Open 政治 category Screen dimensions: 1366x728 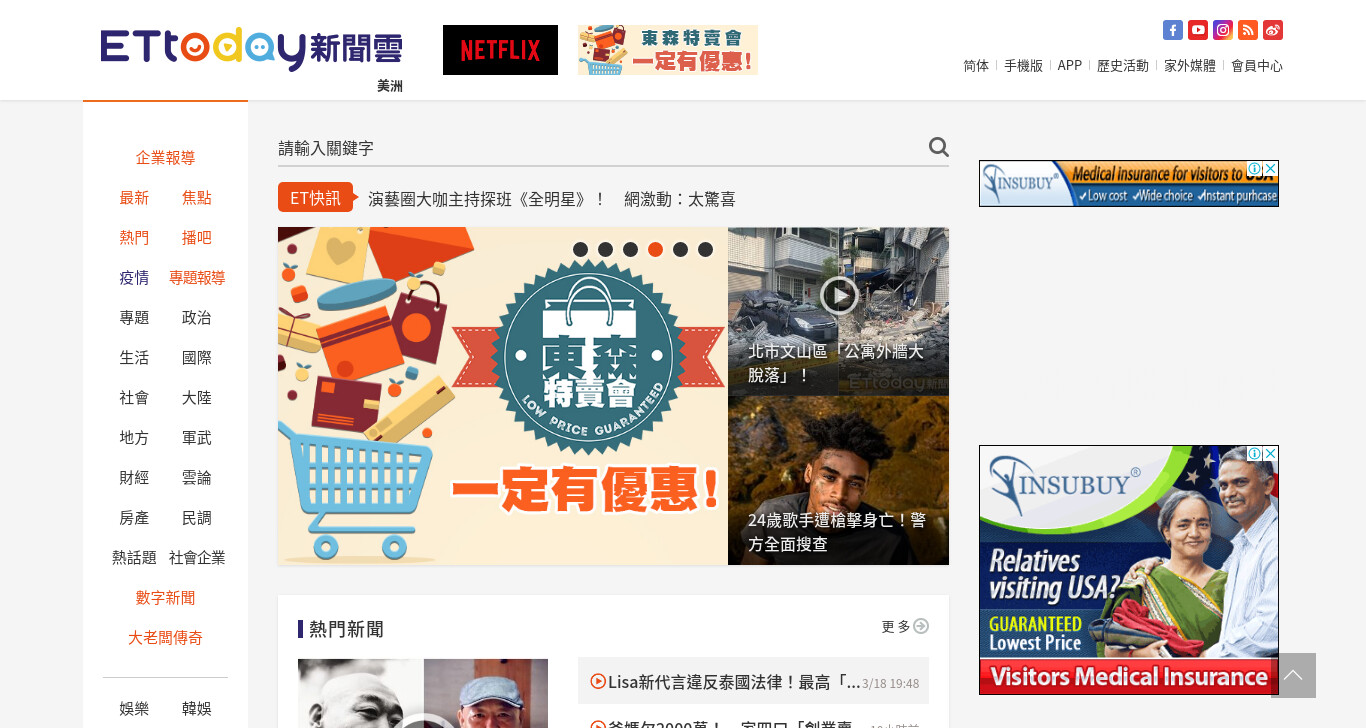click(197, 318)
